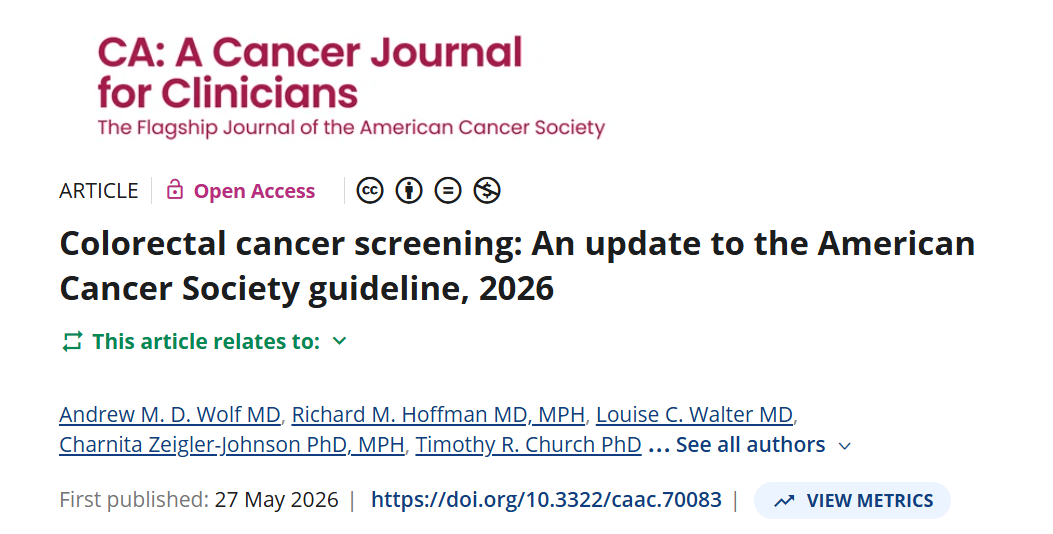This screenshot has height=534, width=1053.
Task: Click the open lock icon beside Open Access
Action: [x=175, y=190]
